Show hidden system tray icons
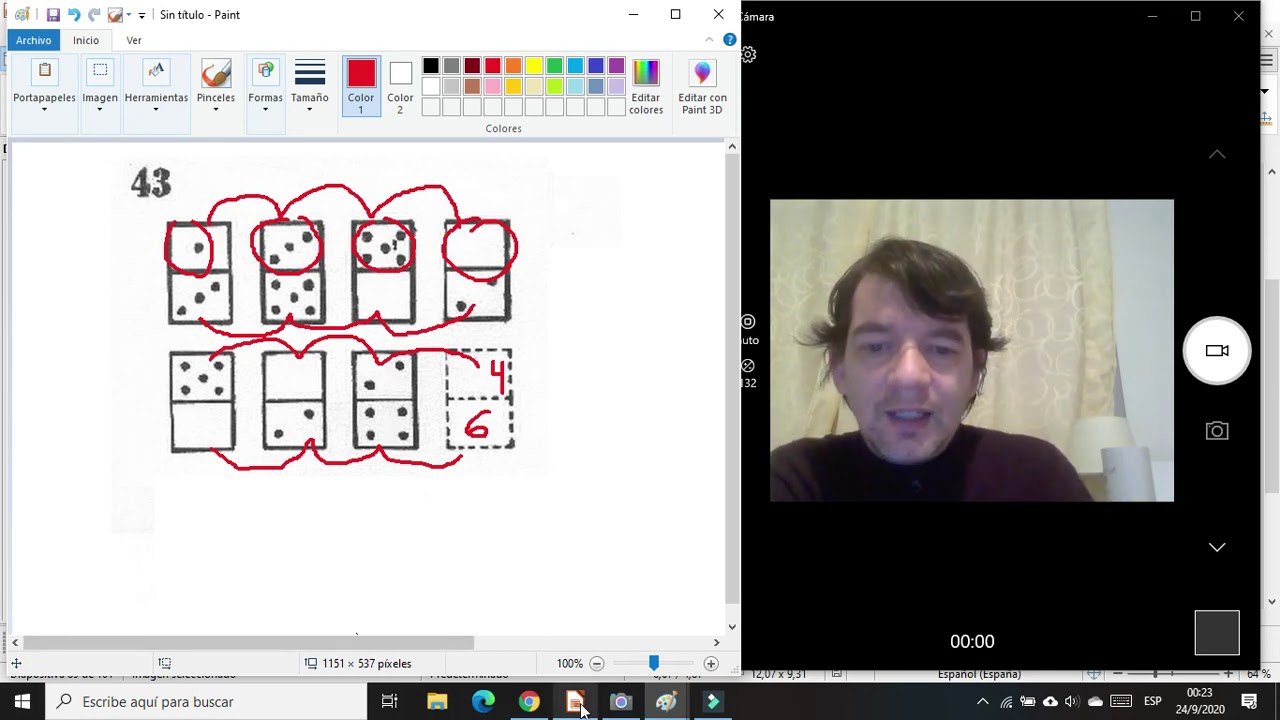 (x=983, y=702)
